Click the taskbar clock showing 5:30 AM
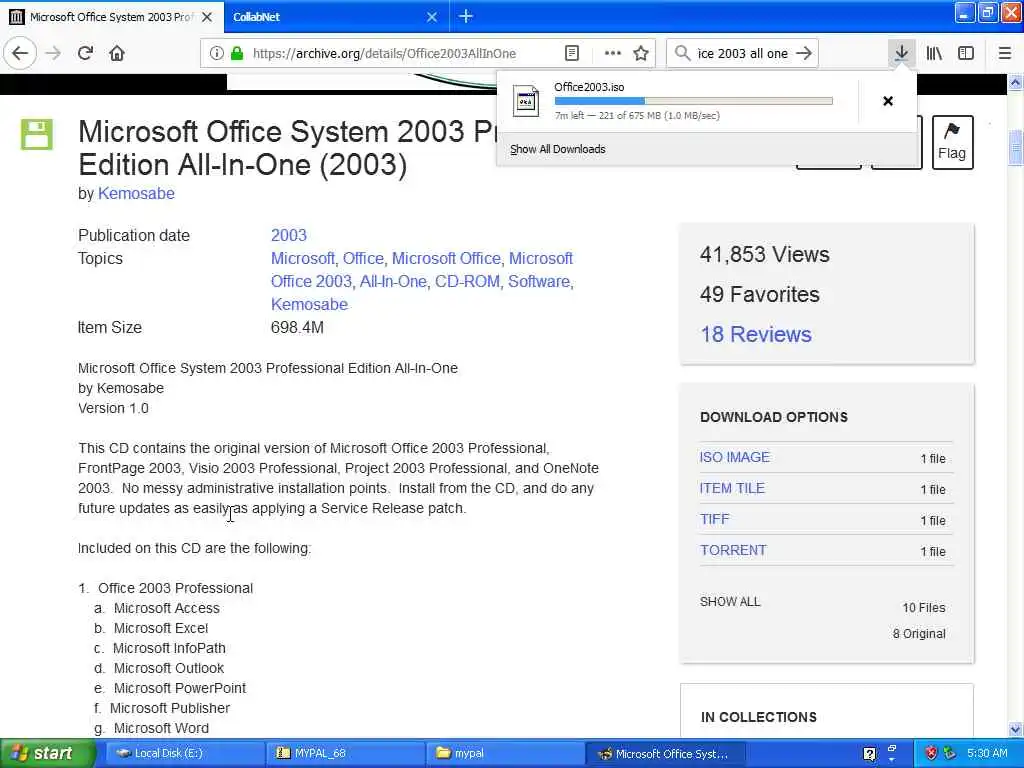This screenshot has height=768, width=1024. [x=987, y=753]
